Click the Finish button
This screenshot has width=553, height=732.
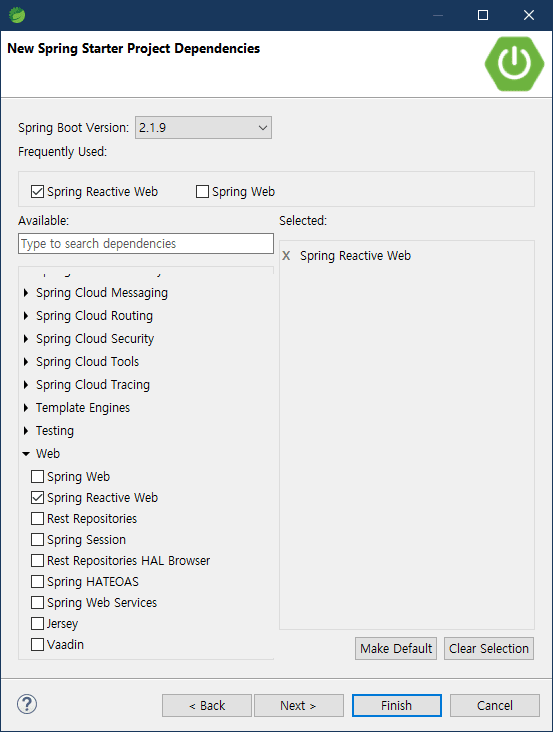click(x=397, y=705)
